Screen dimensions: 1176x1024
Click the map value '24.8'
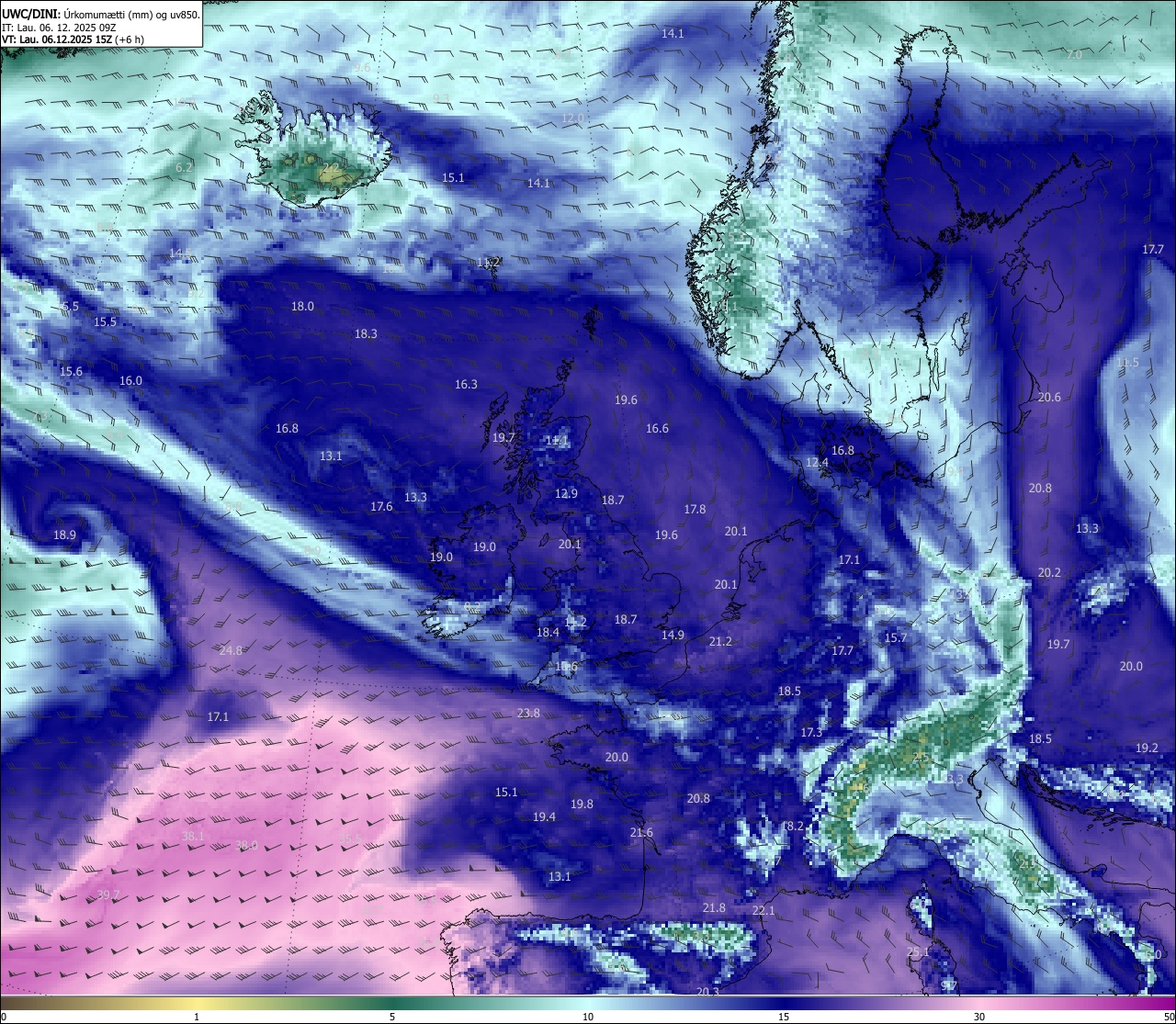pos(231,651)
